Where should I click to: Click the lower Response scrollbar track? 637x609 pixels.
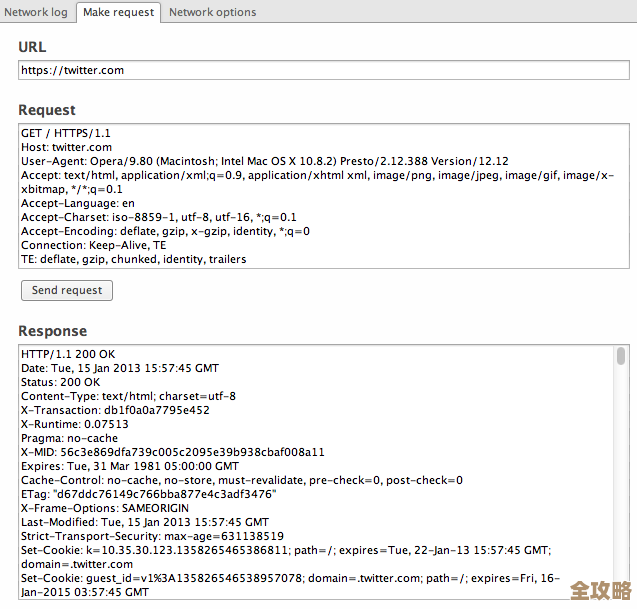point(621,500)
